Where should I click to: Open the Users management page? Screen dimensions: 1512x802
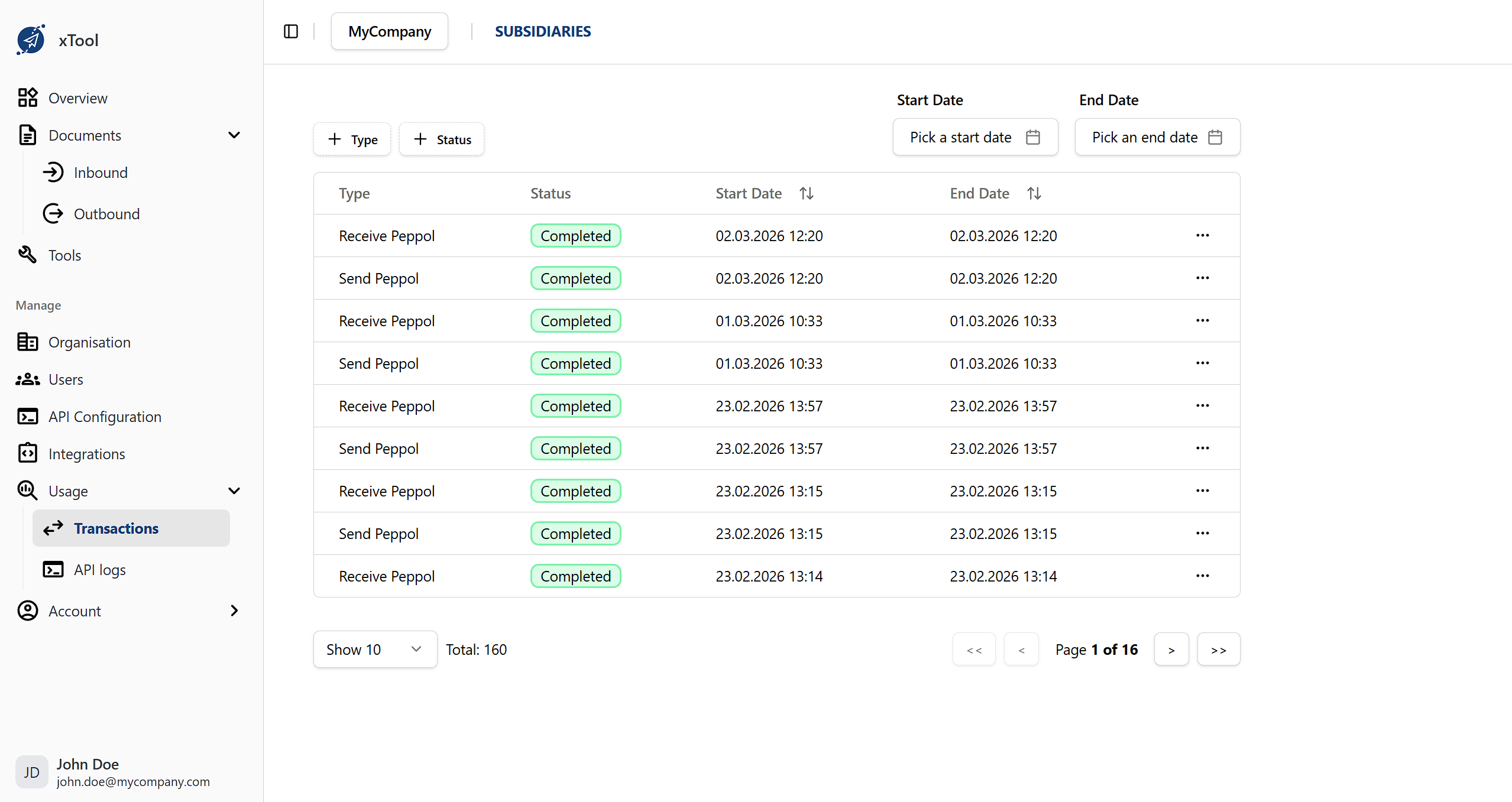65,379
